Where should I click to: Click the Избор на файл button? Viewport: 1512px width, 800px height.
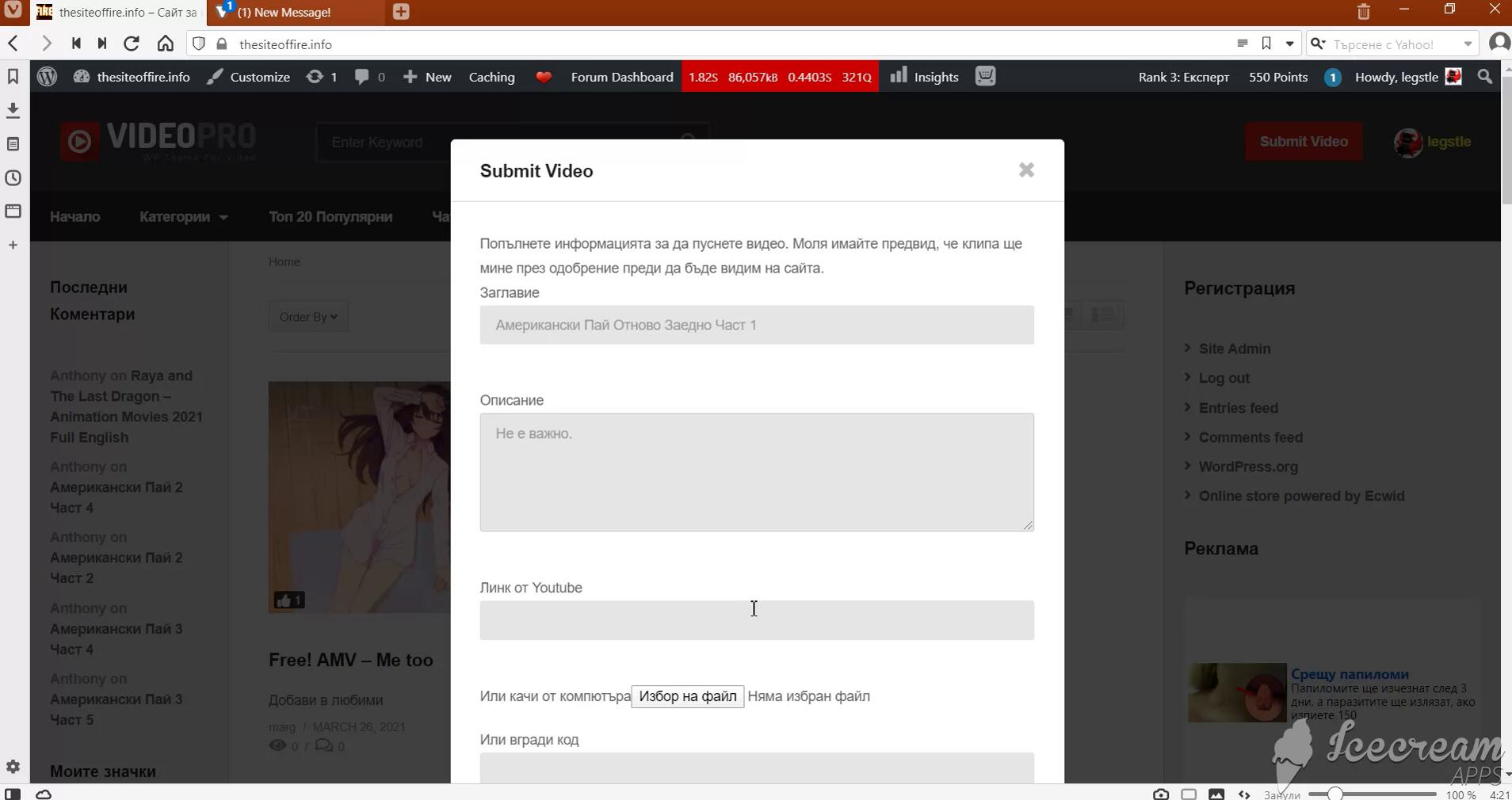click(x=687, y=696)
